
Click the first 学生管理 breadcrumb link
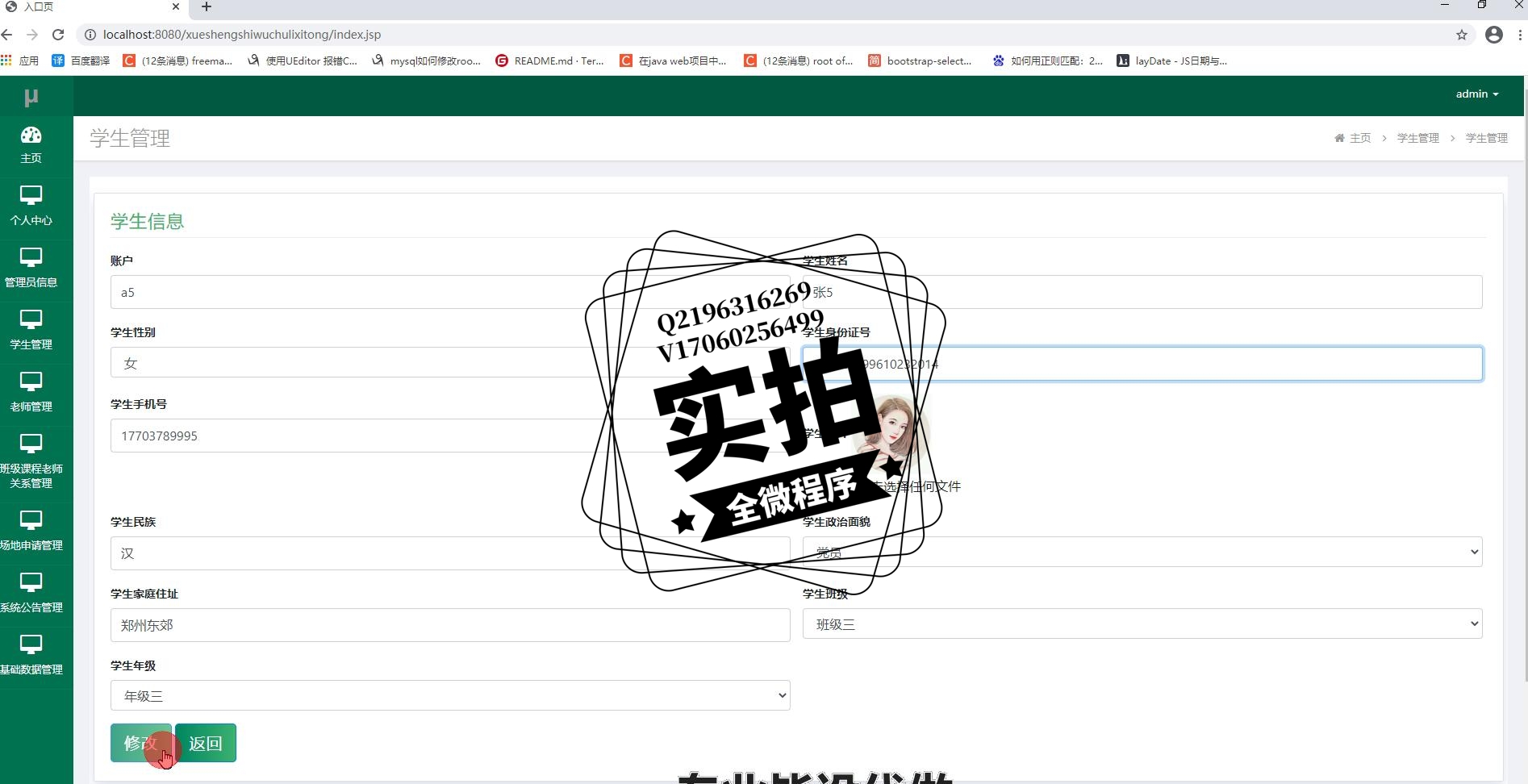[1418, 138]
